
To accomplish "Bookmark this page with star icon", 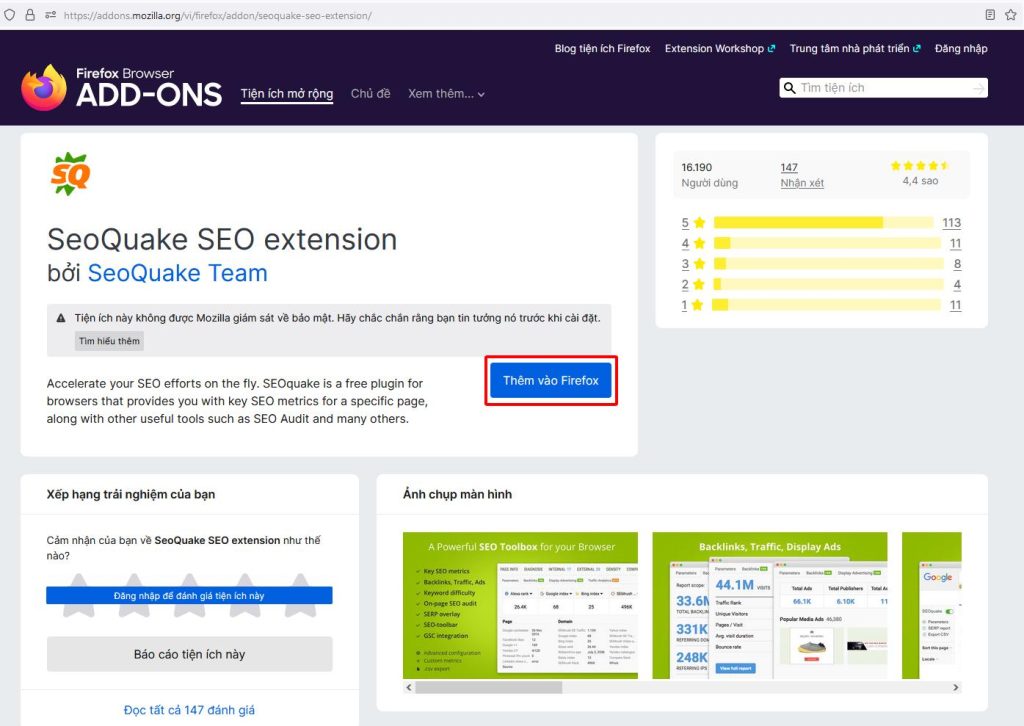I will tap(1011, 15).
